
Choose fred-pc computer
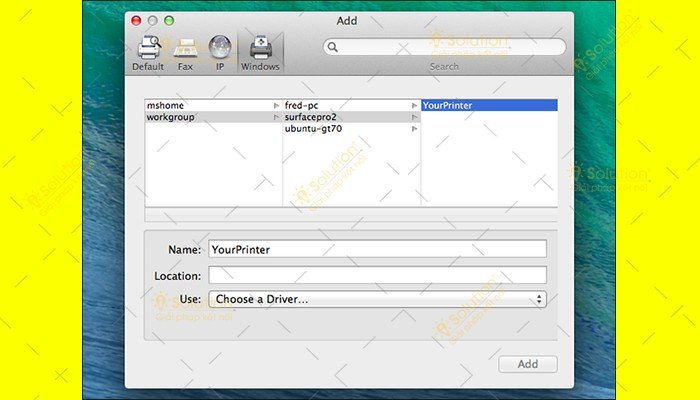click(351, 105)
